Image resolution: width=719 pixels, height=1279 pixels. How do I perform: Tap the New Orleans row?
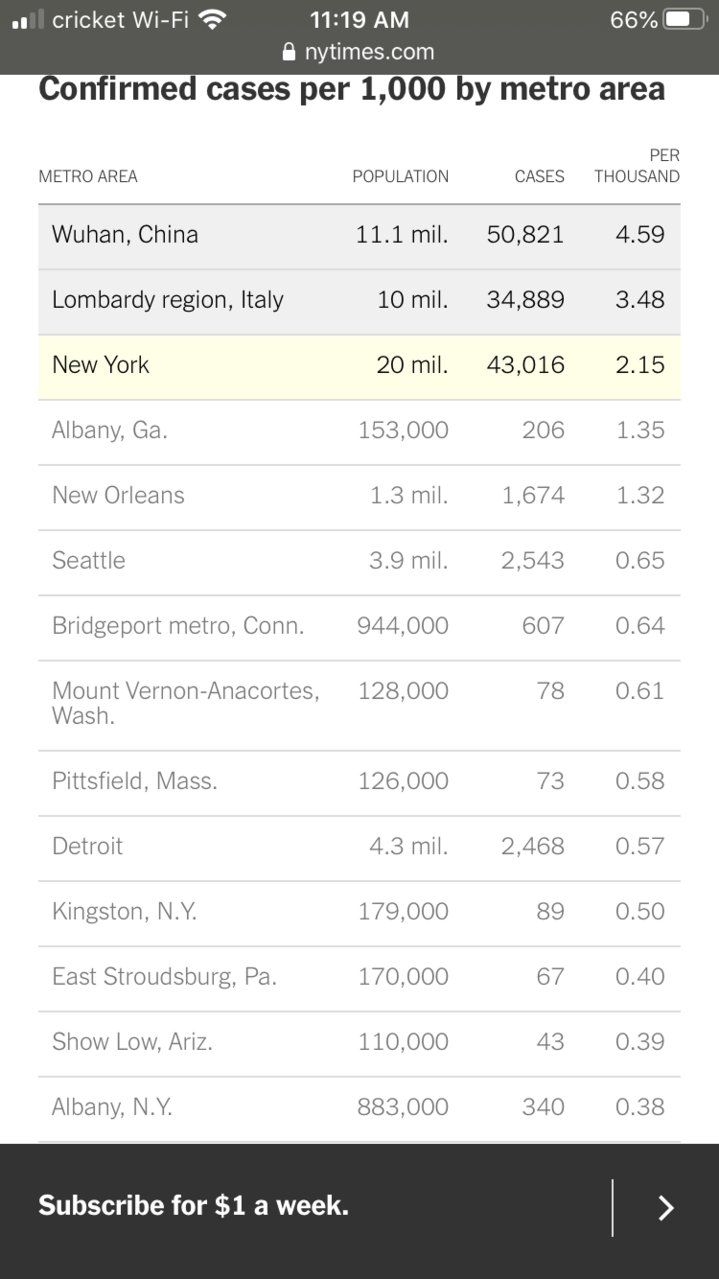(359, 496)
